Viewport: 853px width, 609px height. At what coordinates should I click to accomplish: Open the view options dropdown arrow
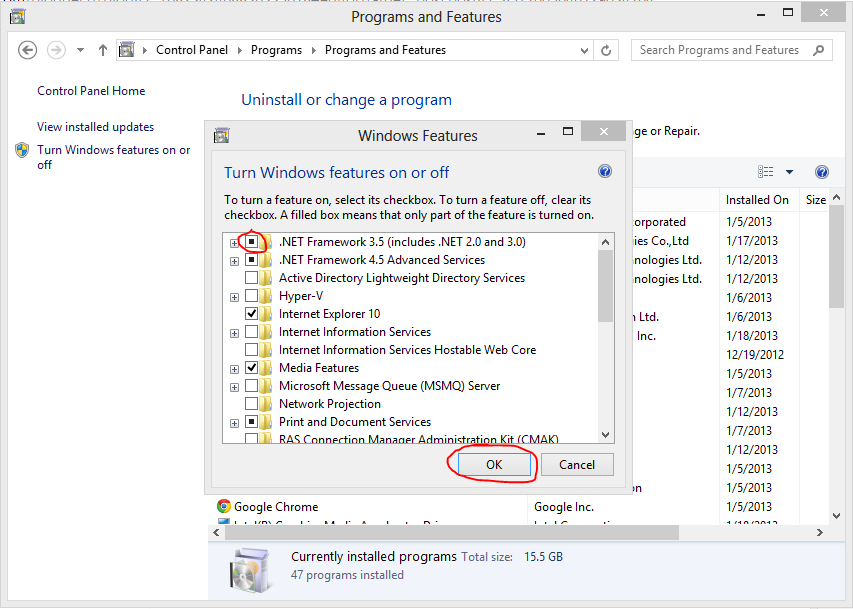pos(789,172)
